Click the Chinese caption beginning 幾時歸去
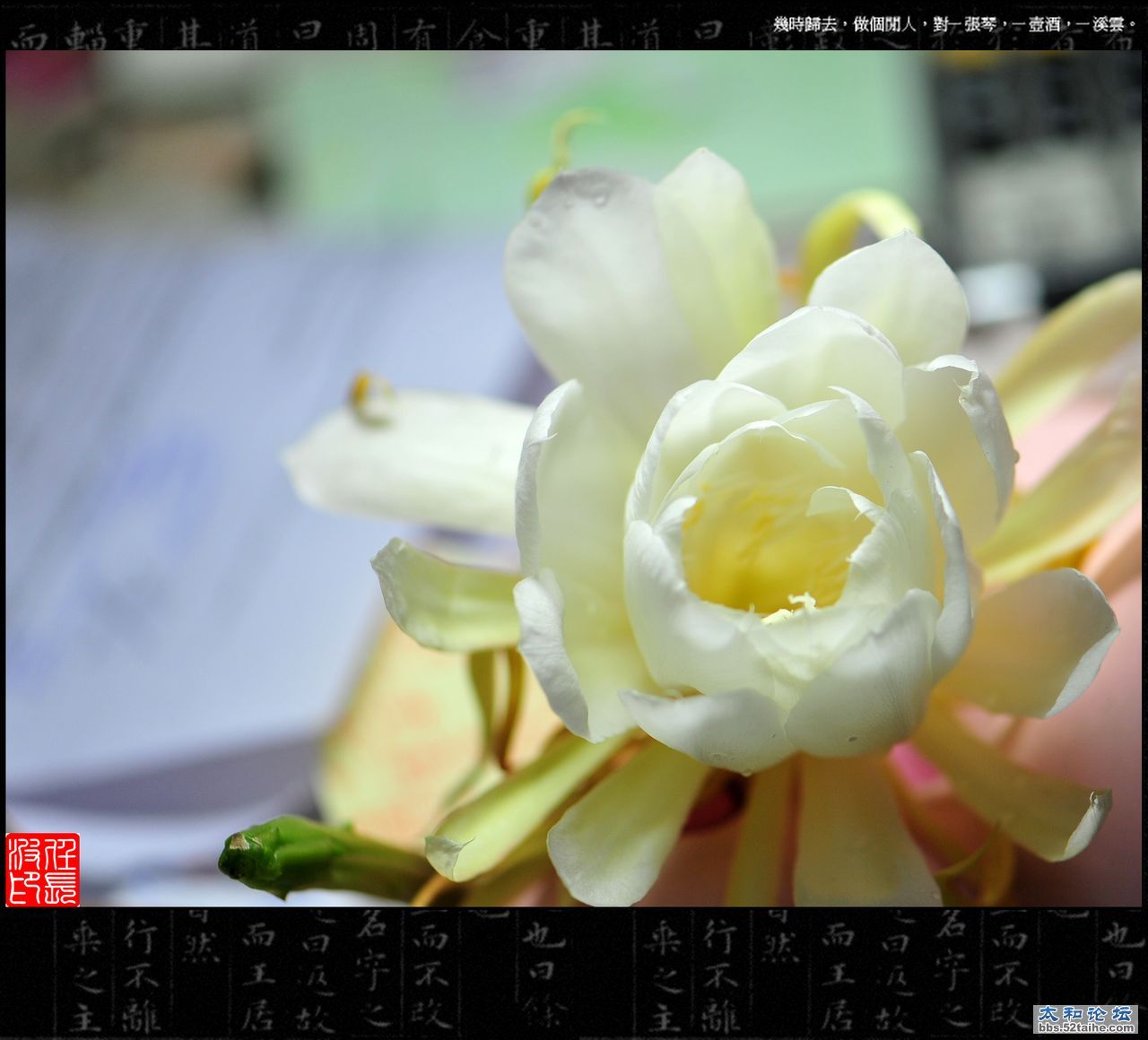 click(955, 25)
